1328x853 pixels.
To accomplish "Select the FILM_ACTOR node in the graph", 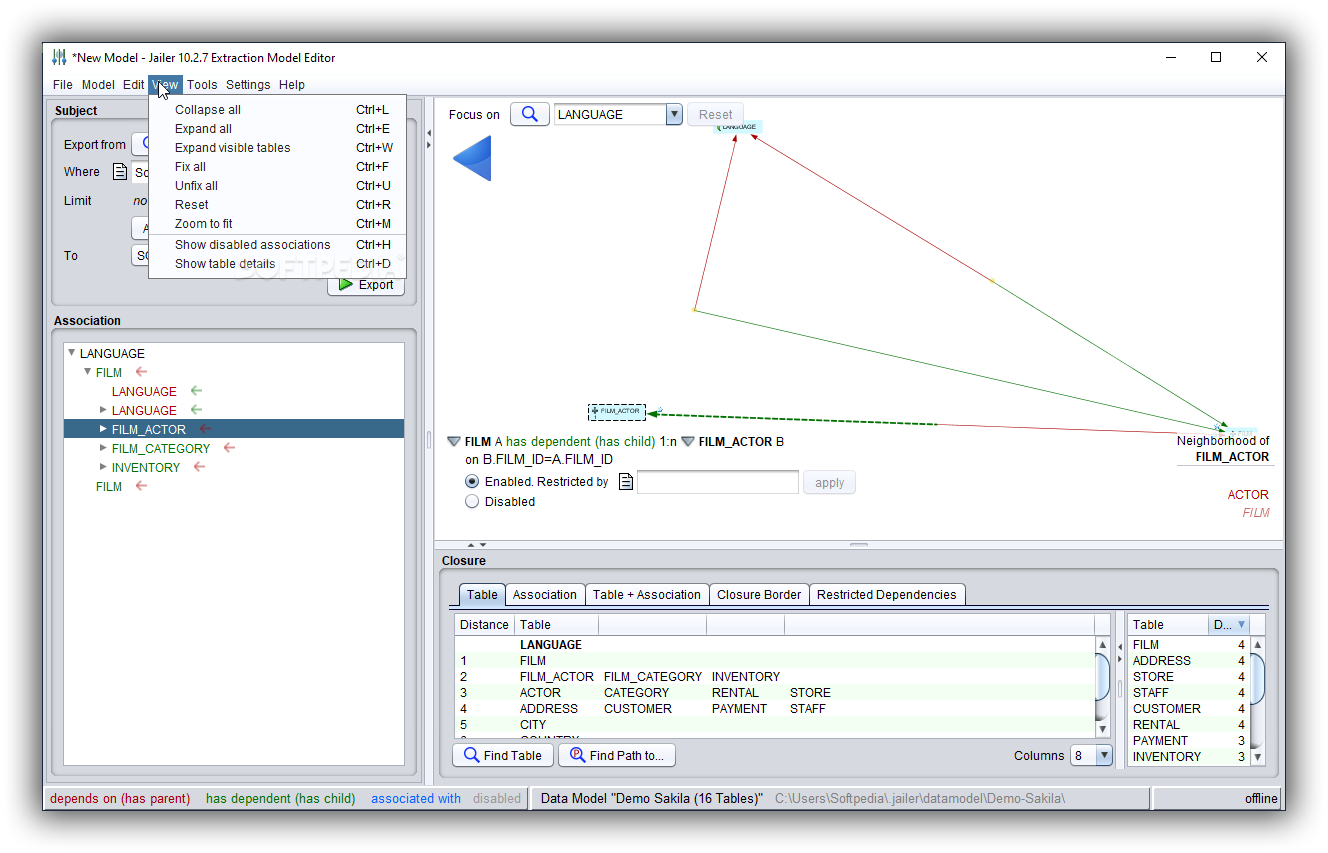I will click(x=617, y=411).
